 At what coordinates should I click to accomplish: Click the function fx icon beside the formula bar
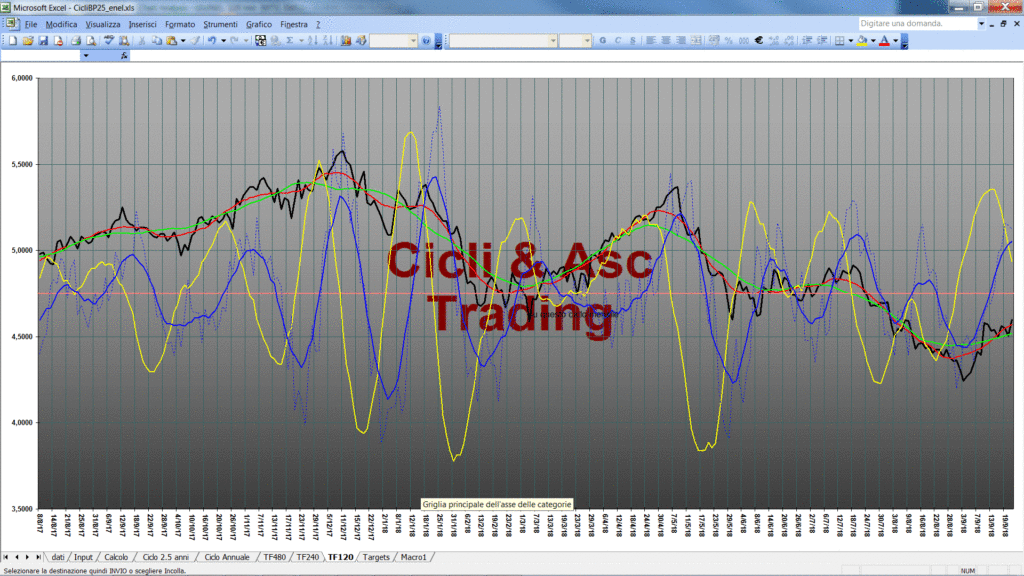(124, 56)
